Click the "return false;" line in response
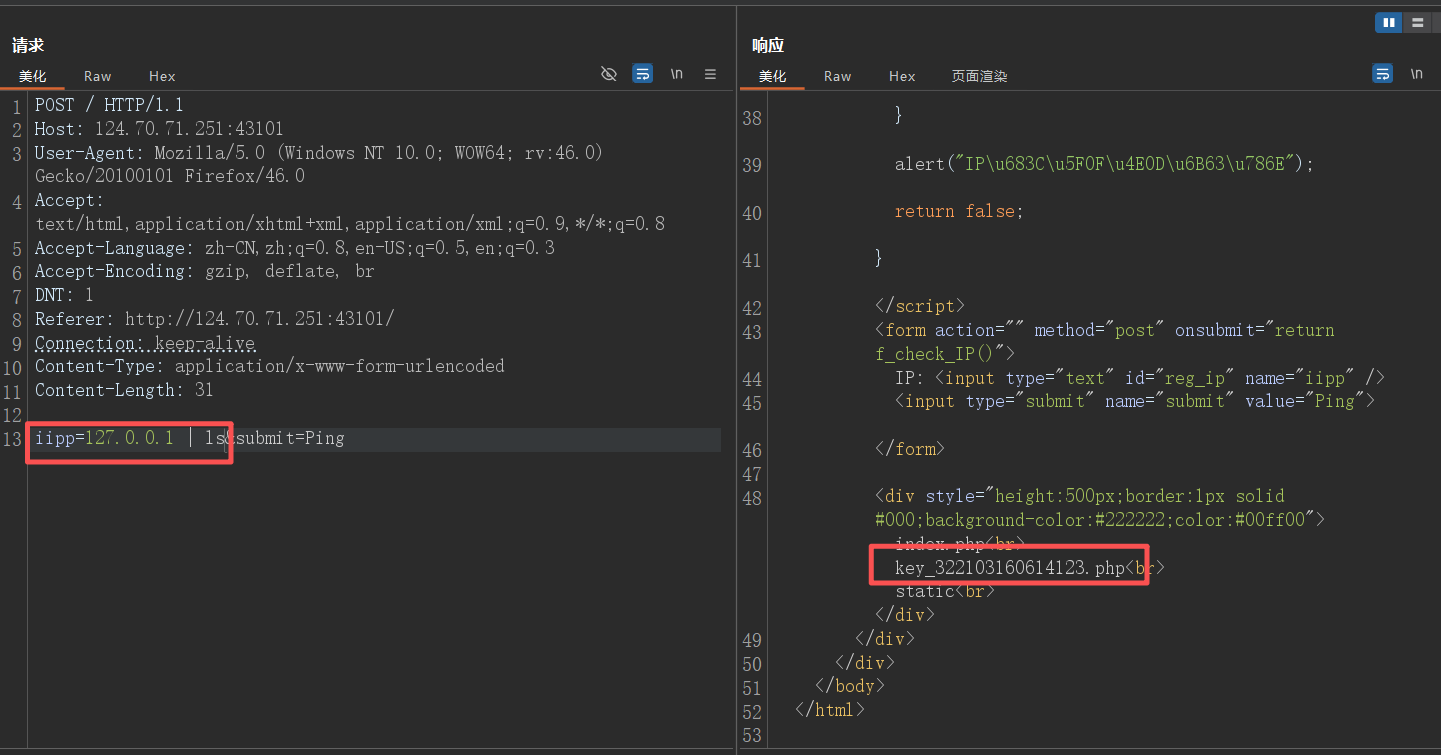 coord(960,212)
